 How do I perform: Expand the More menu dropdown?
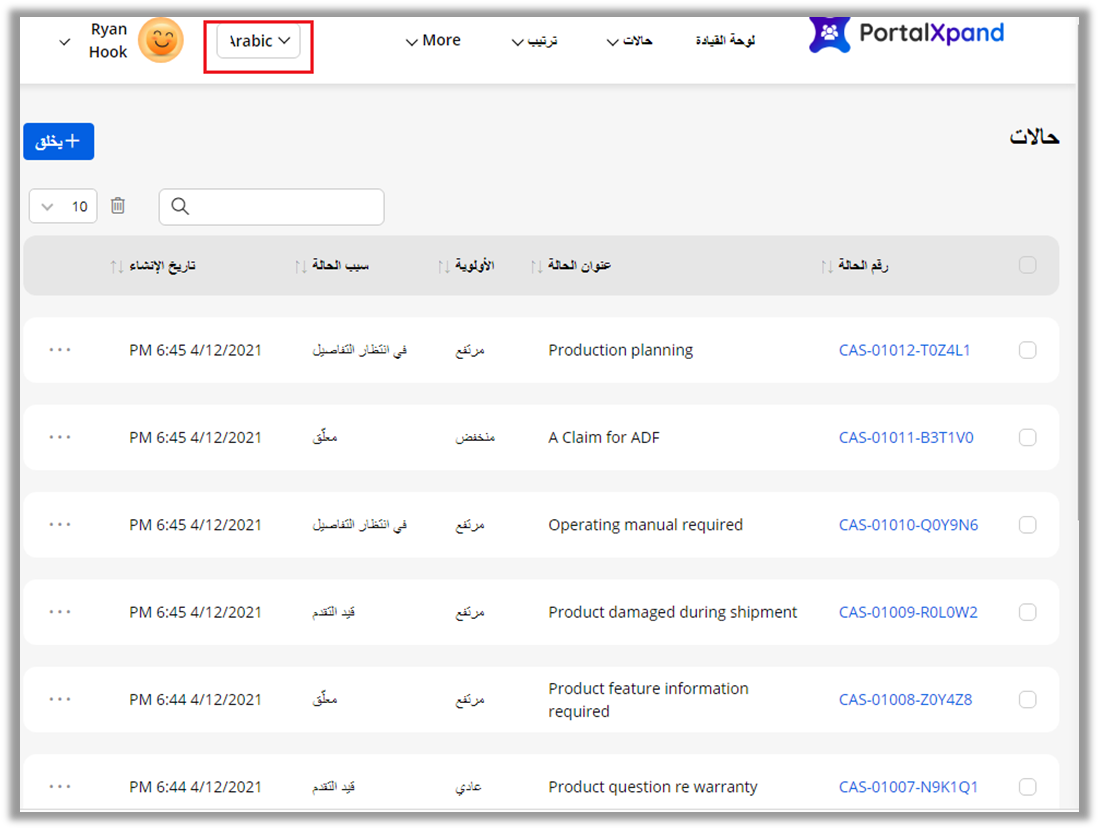(433, 41)
